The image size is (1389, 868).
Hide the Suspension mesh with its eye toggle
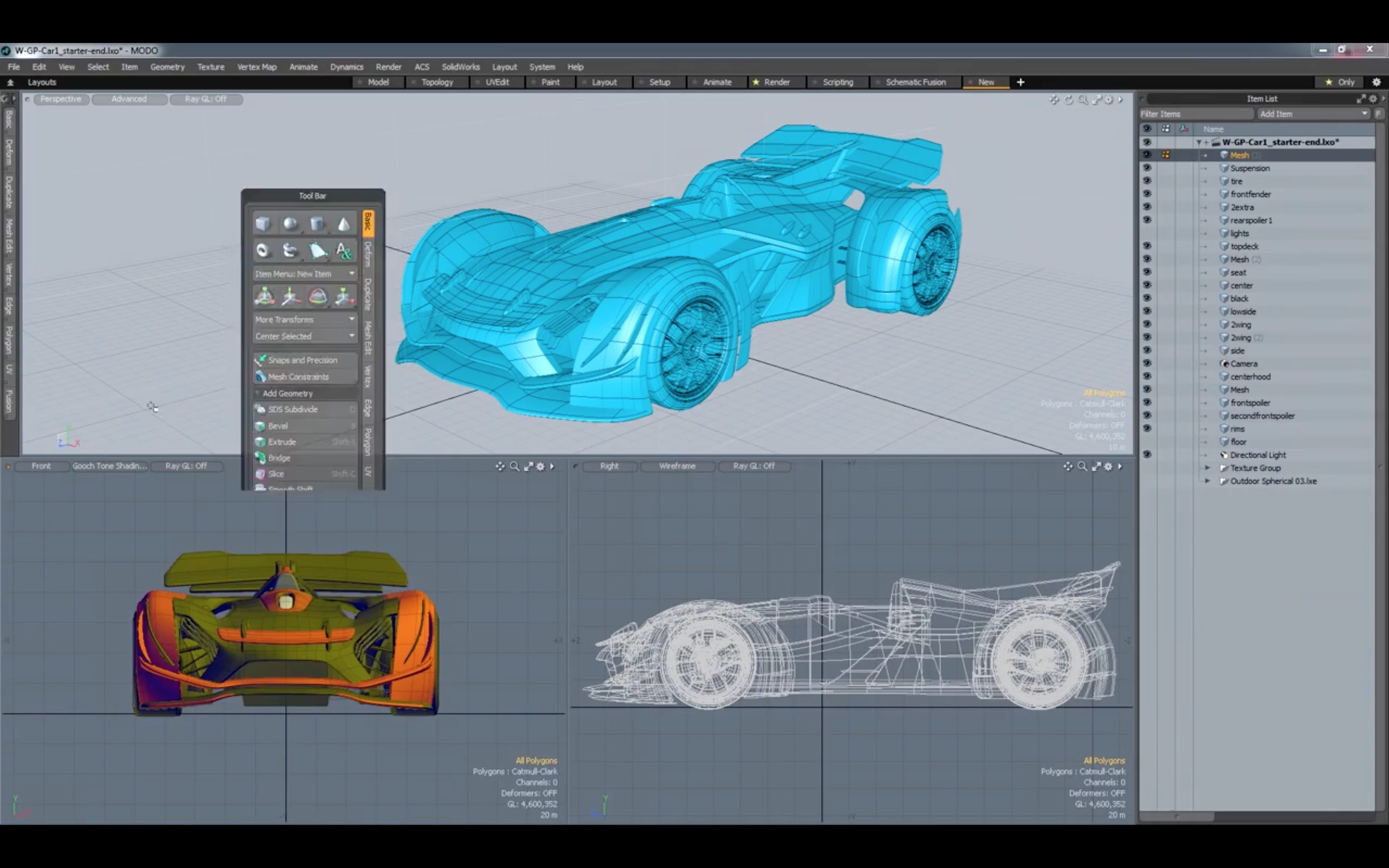(1147, 168)
